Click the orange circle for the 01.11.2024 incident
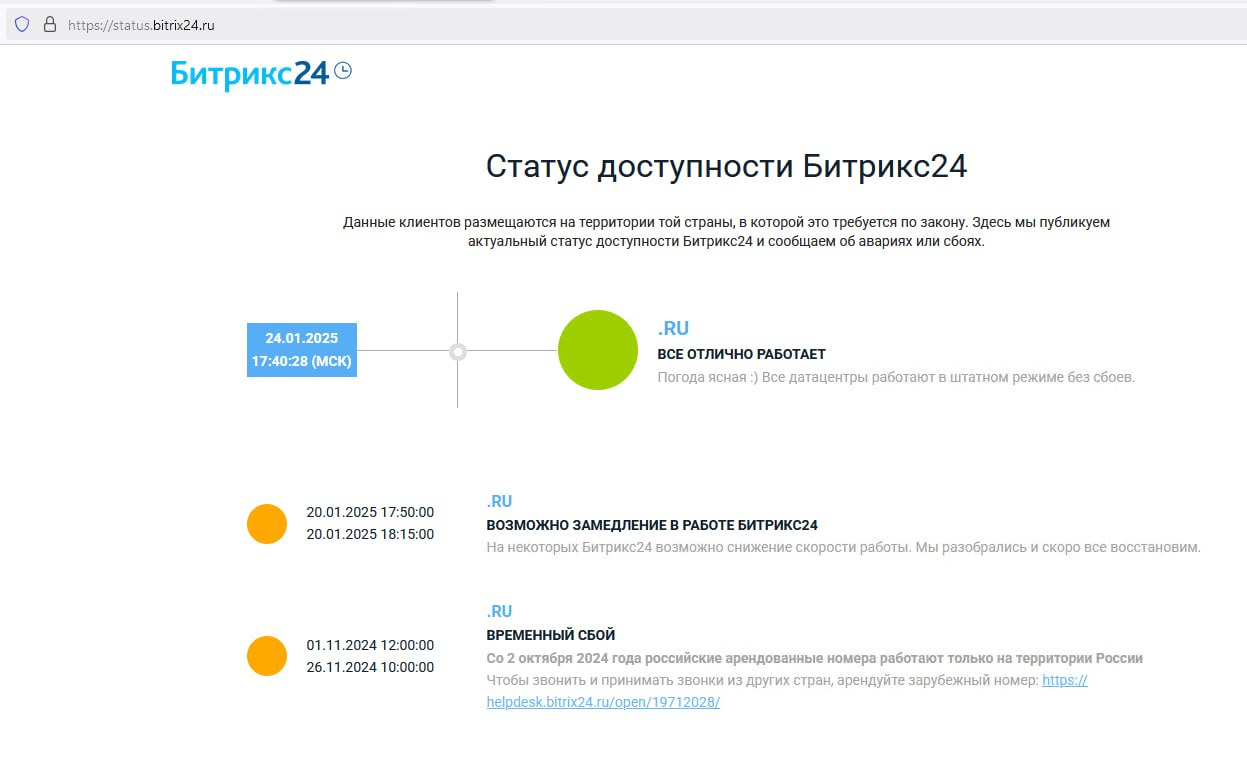 pyautogui.click(x=267, y=656)
